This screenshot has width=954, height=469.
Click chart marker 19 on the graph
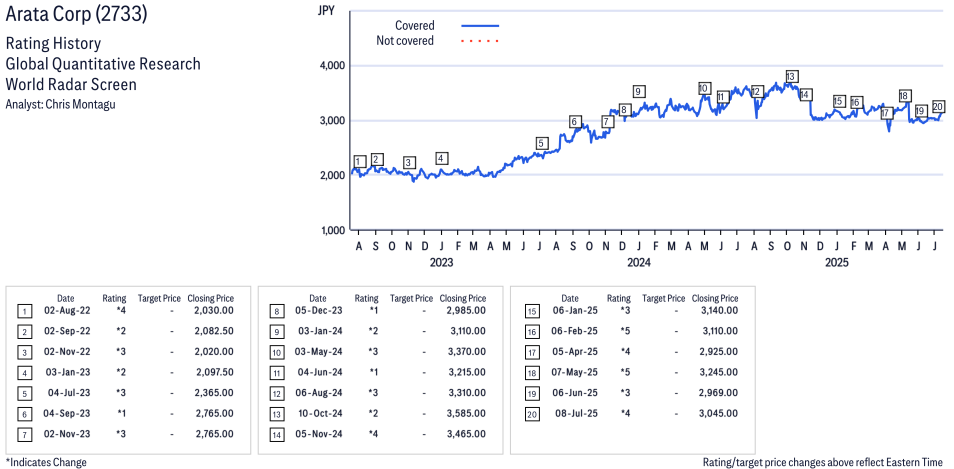921,110
